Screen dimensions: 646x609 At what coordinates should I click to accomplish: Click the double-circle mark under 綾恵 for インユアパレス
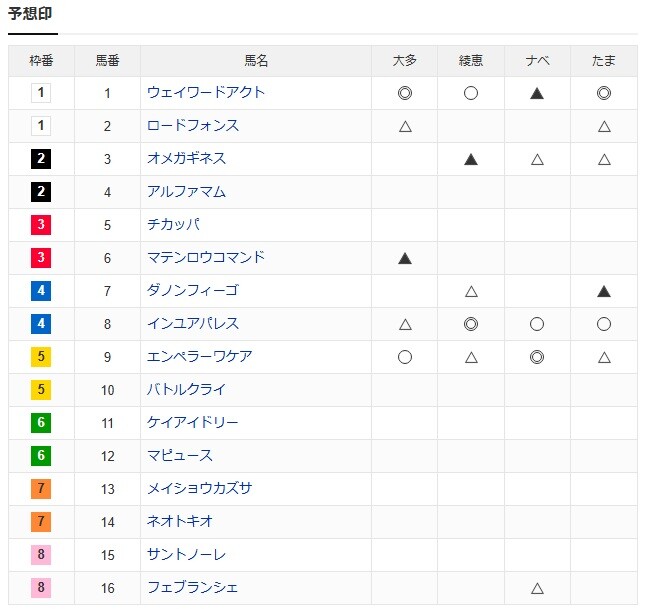[471, 324]
